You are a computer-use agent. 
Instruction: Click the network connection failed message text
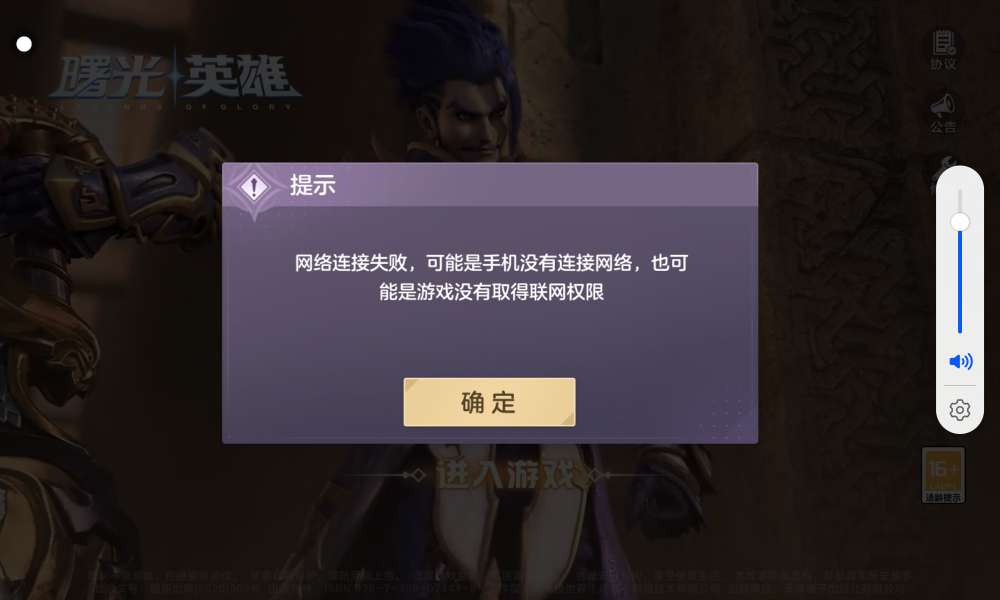click(491, 277)
